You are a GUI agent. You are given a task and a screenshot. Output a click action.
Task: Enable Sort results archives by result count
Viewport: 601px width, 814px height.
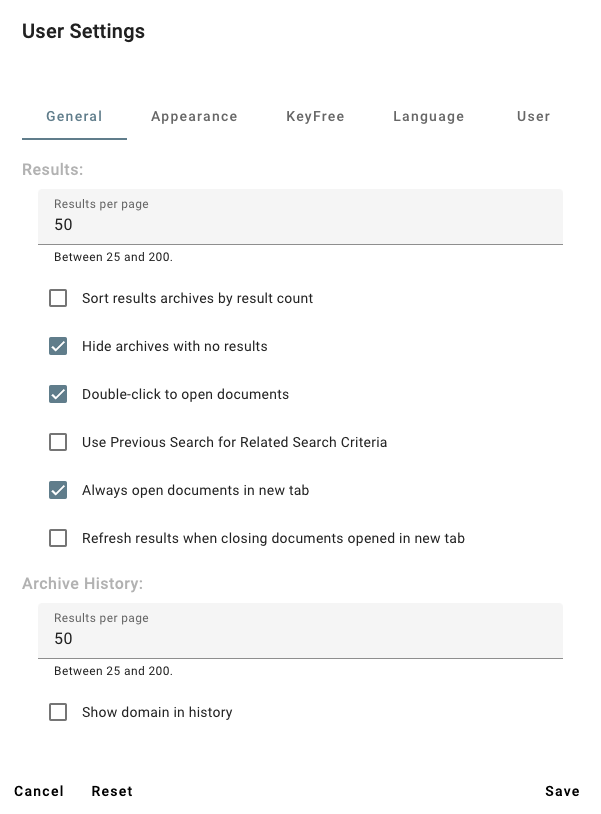tap(59, 298)
